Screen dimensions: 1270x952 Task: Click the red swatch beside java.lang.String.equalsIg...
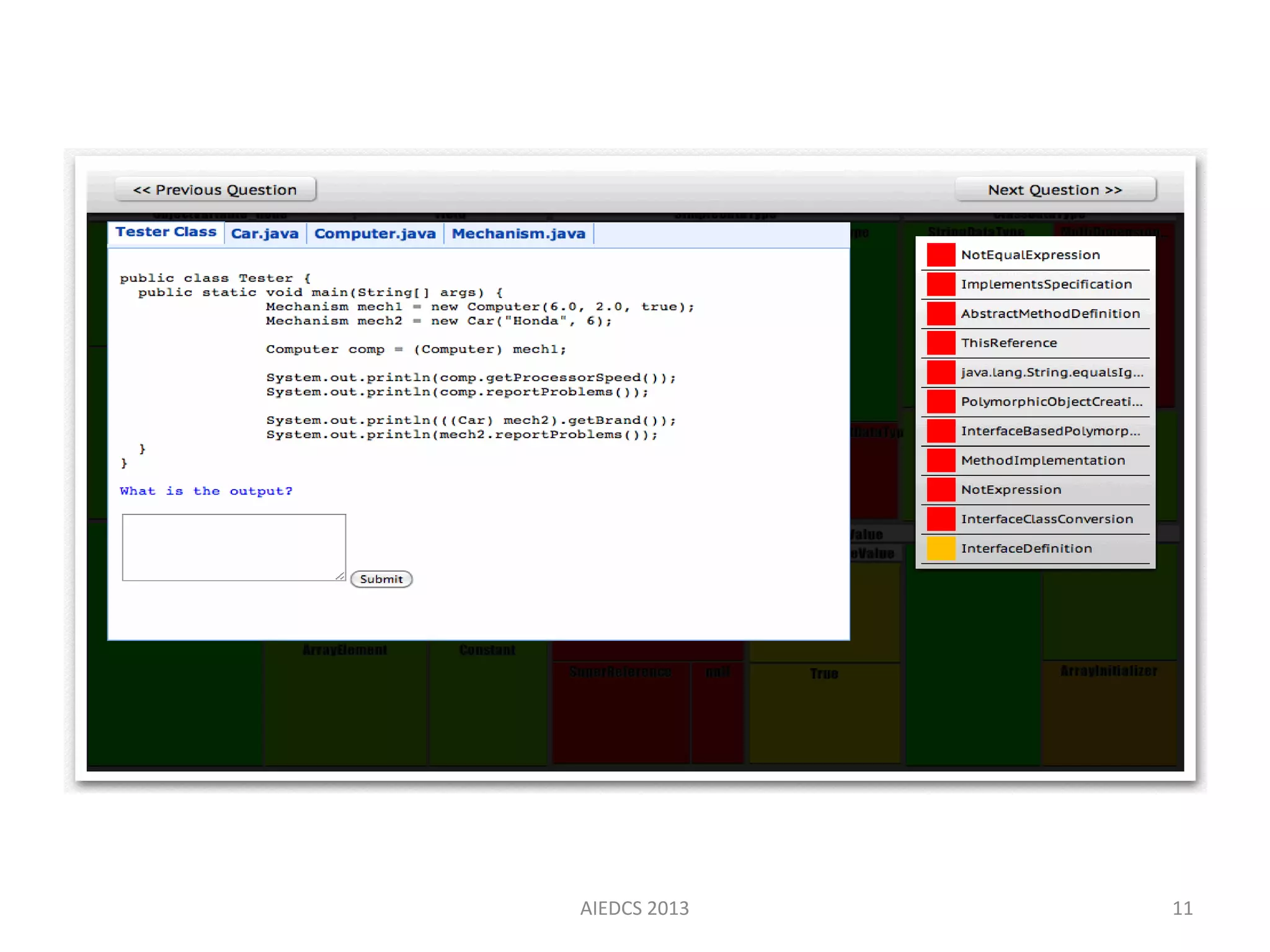pyautogui.click(x=941, y=372)
